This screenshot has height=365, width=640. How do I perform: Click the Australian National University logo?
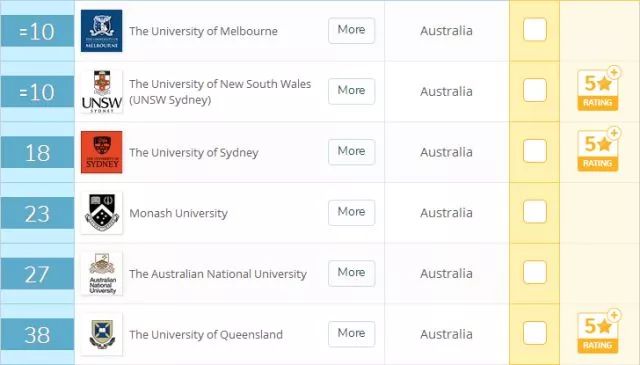click(x=101, y=274)
